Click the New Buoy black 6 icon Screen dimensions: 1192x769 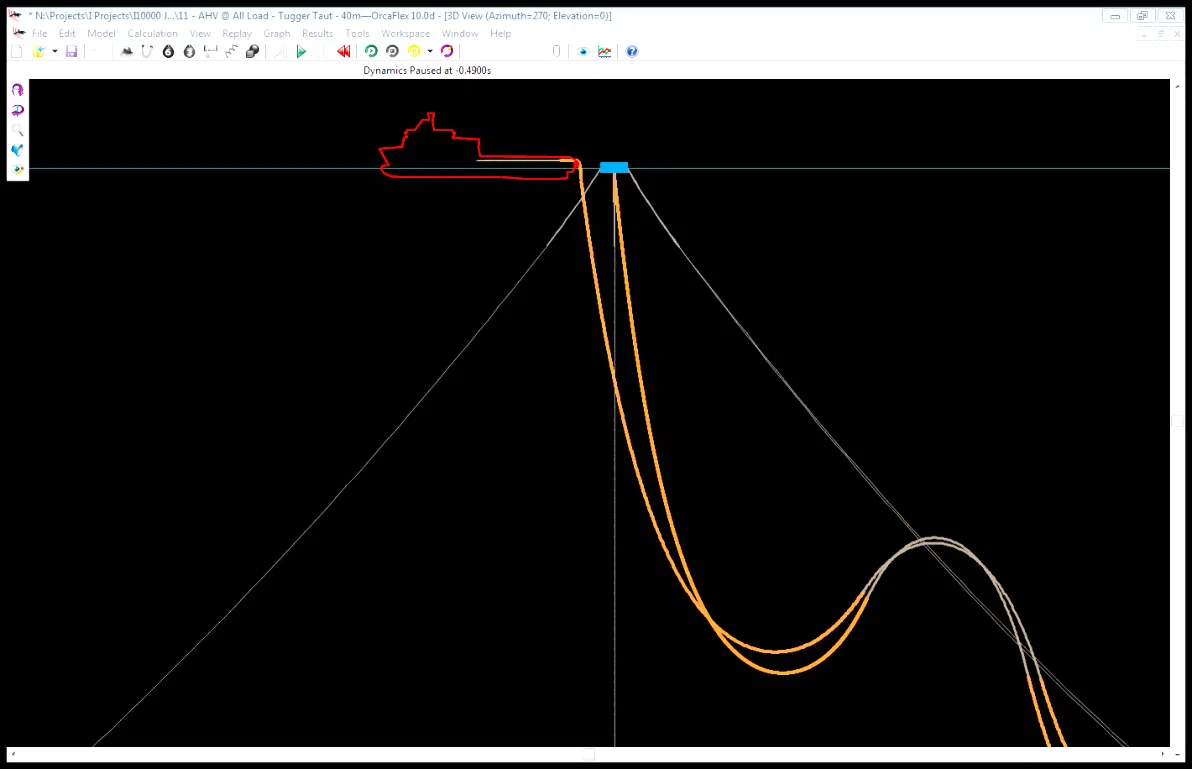pos(168,51)
